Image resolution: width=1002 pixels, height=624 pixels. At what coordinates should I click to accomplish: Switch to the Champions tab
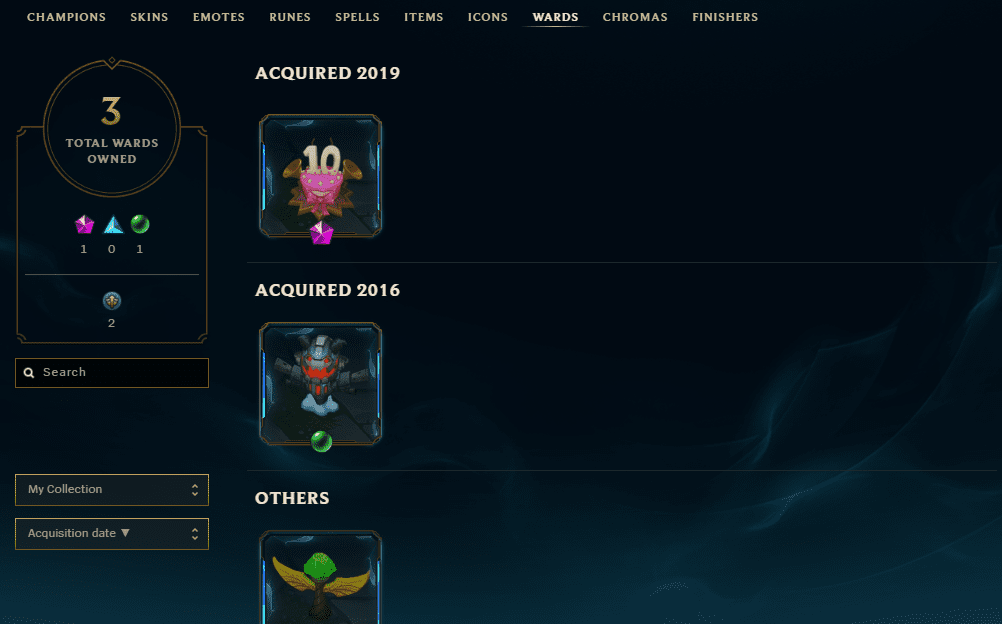coord(66,17)
